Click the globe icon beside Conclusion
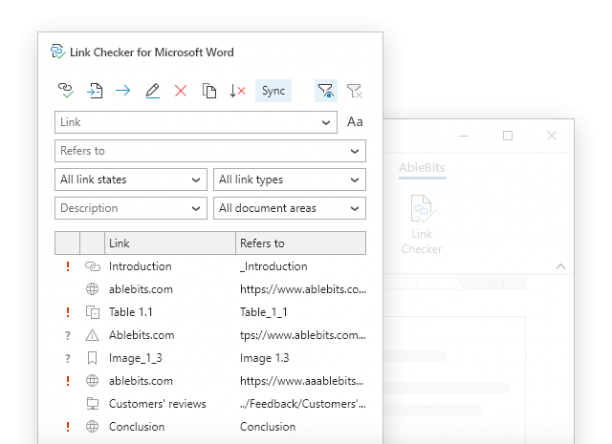612x444 pixels. pyautogui.click(x=92, y=427)
